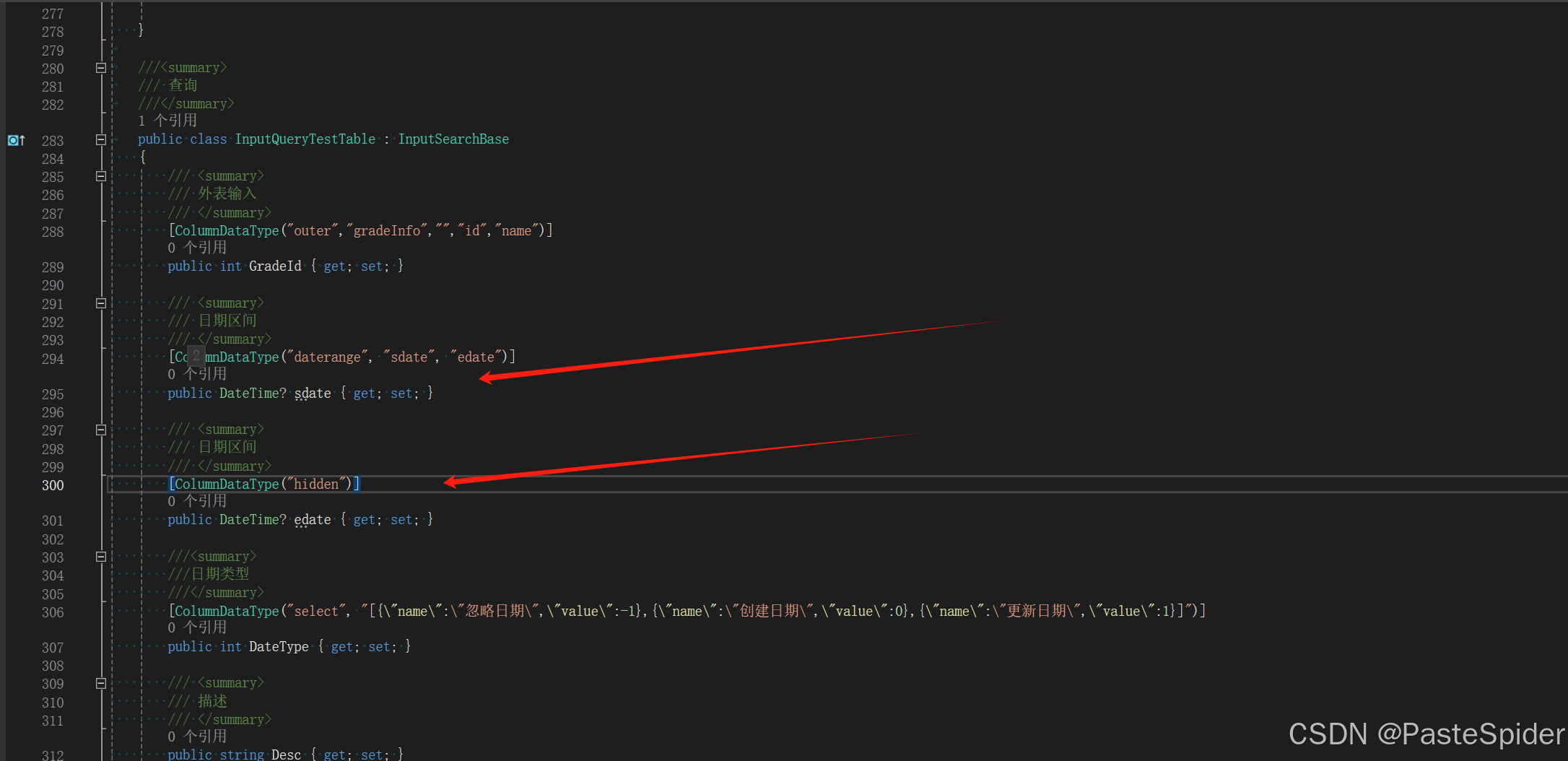Collapse the summary block at line 303

101,557
